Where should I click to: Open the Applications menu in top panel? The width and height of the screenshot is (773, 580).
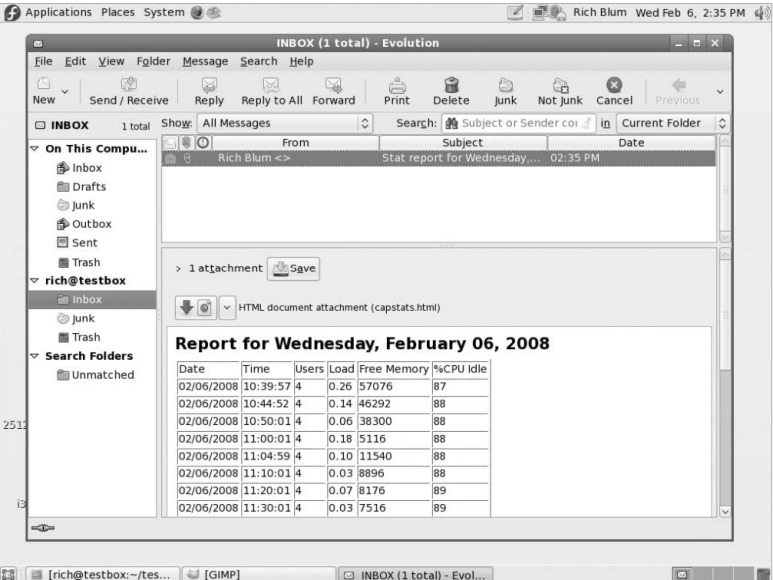pos(58,12)
